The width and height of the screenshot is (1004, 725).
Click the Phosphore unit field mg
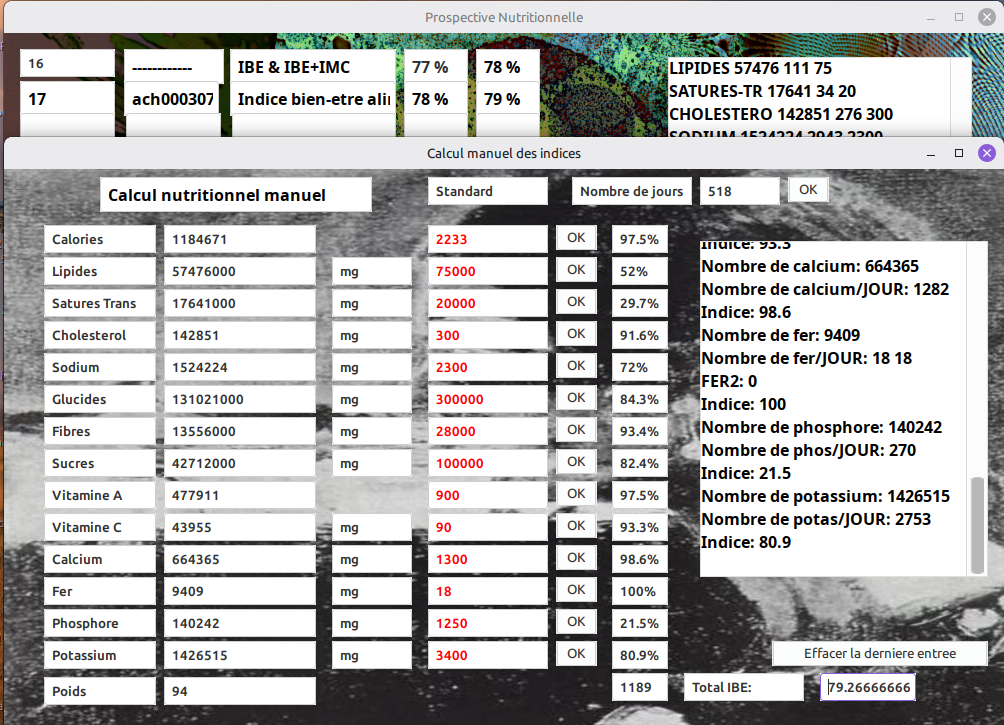pos(371,624)
